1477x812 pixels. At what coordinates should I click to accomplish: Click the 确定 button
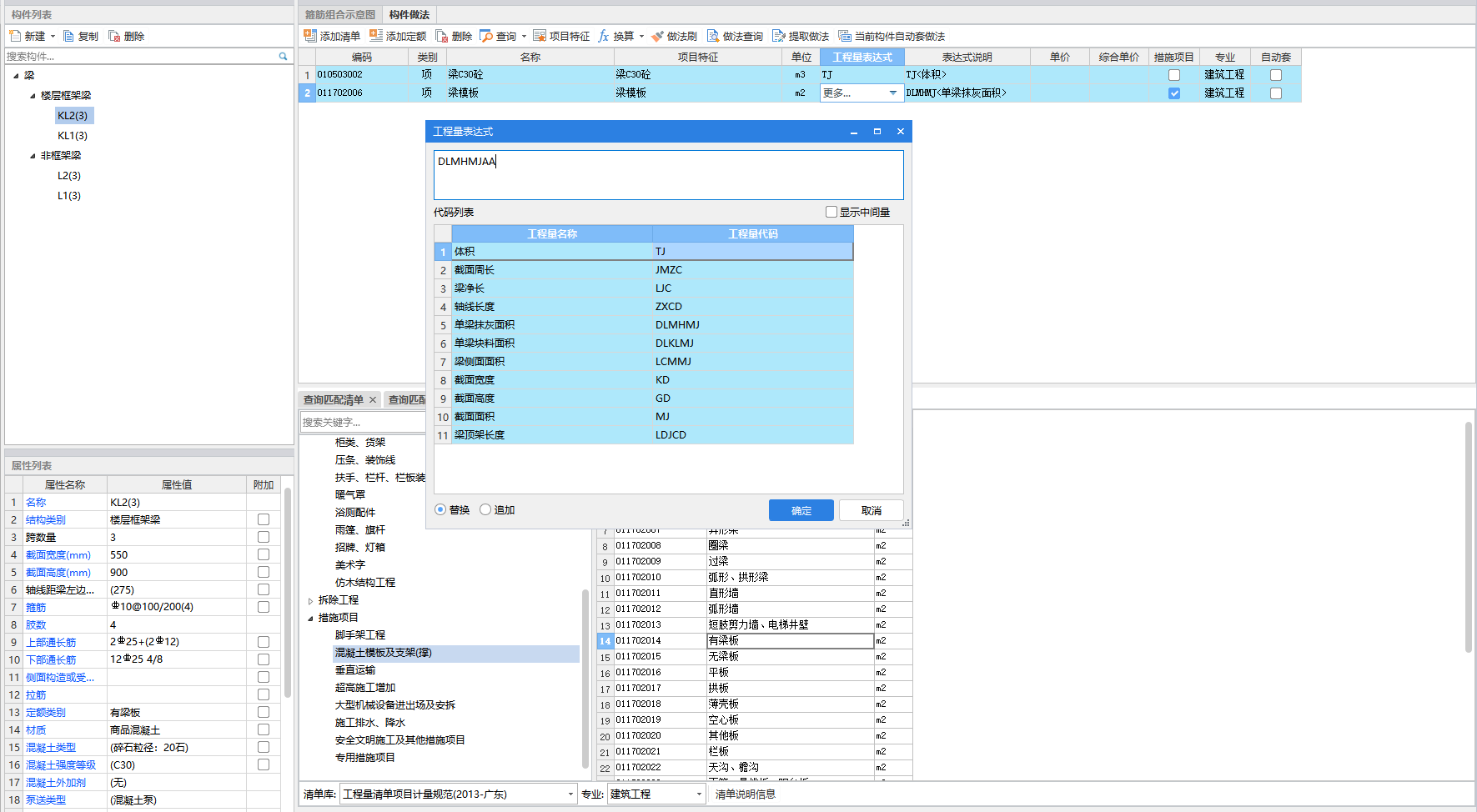pyautogui.click(x=801, y=510)
